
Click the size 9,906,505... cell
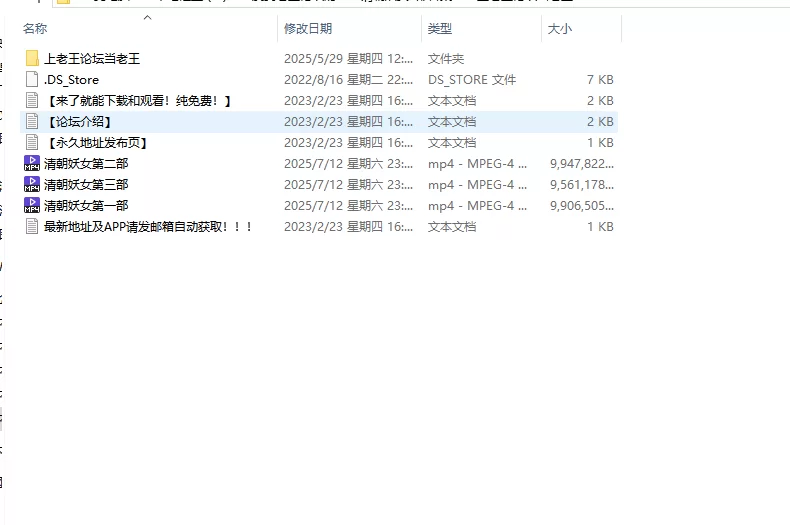point(582,206)
